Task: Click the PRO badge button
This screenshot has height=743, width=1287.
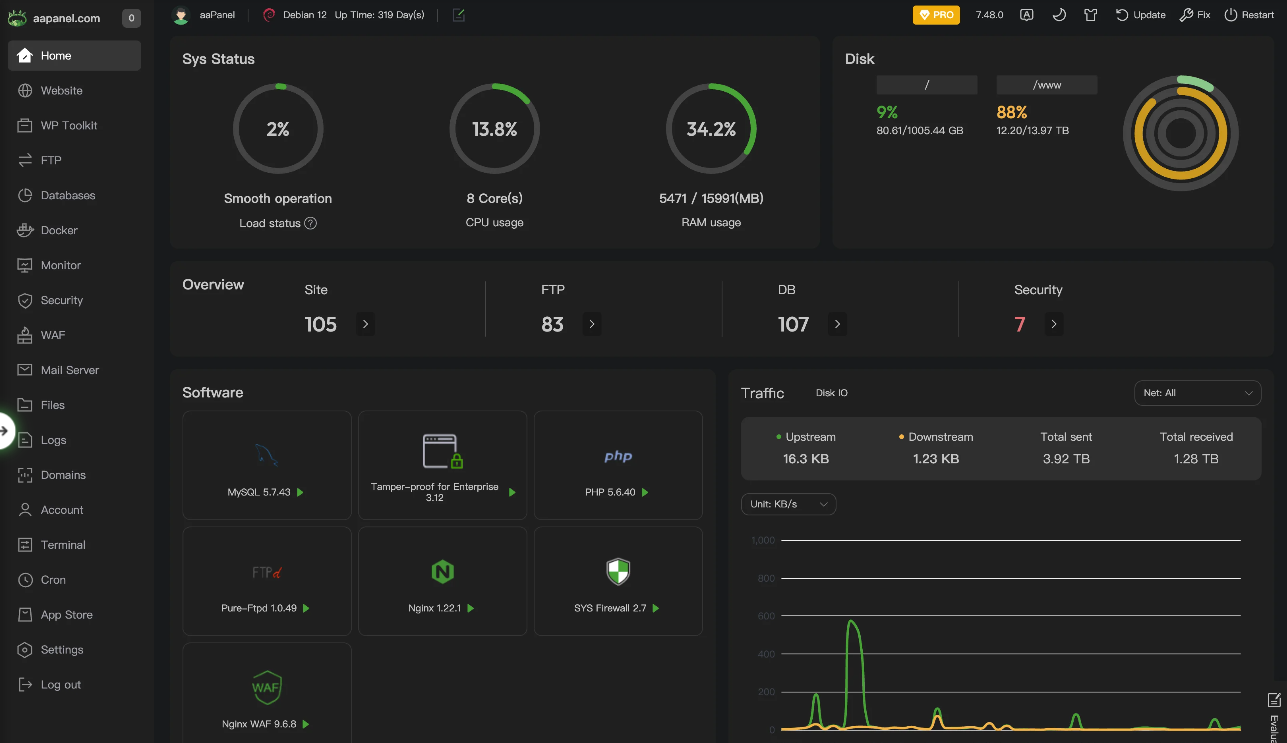Action: (936, 15)
